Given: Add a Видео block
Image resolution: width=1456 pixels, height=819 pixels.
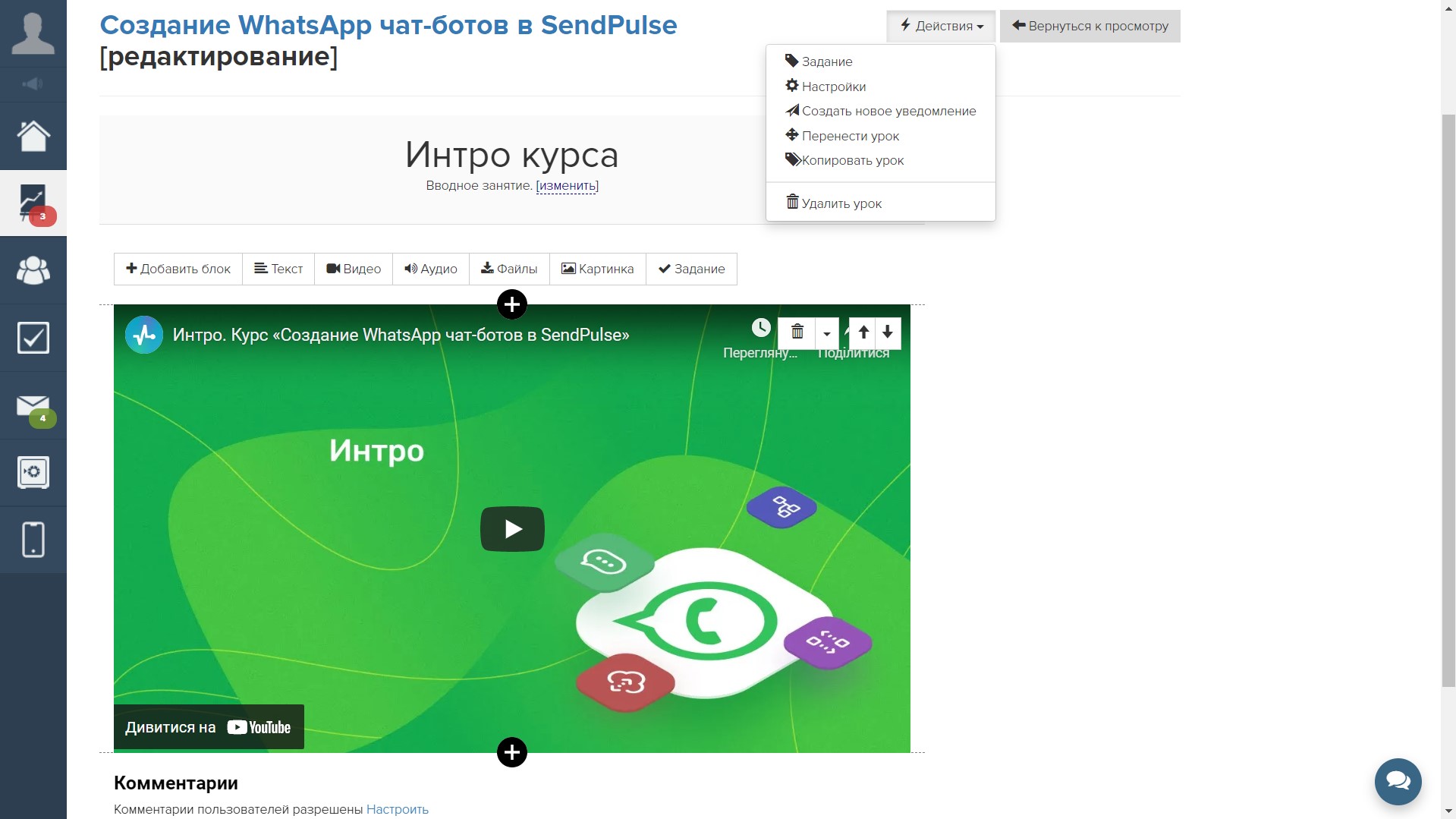Looking at the screenshot, I should pos(354,269).
